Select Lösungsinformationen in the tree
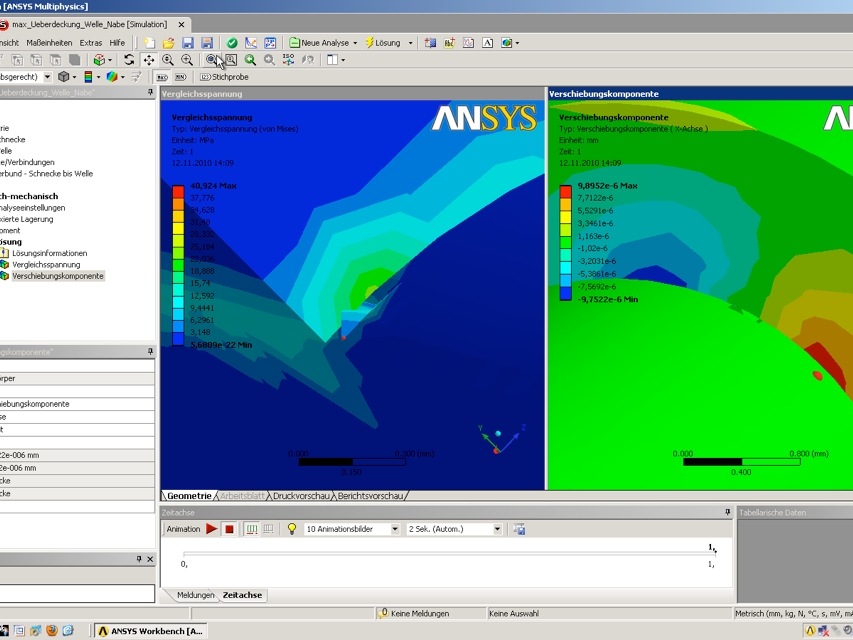The image size is (853, 640). click(x=50, y=253)
